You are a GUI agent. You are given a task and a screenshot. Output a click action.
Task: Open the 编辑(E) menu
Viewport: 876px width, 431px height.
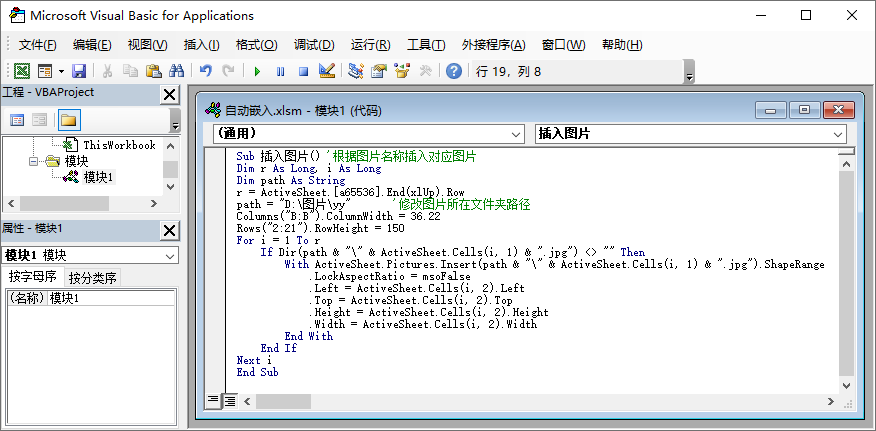coord(92,45)
